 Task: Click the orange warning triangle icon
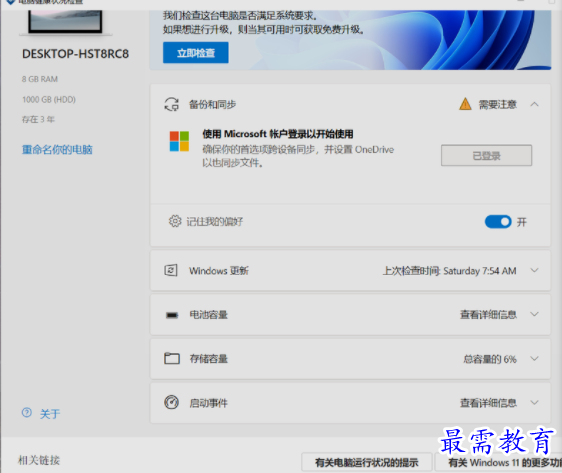click(x=465, y=104)
